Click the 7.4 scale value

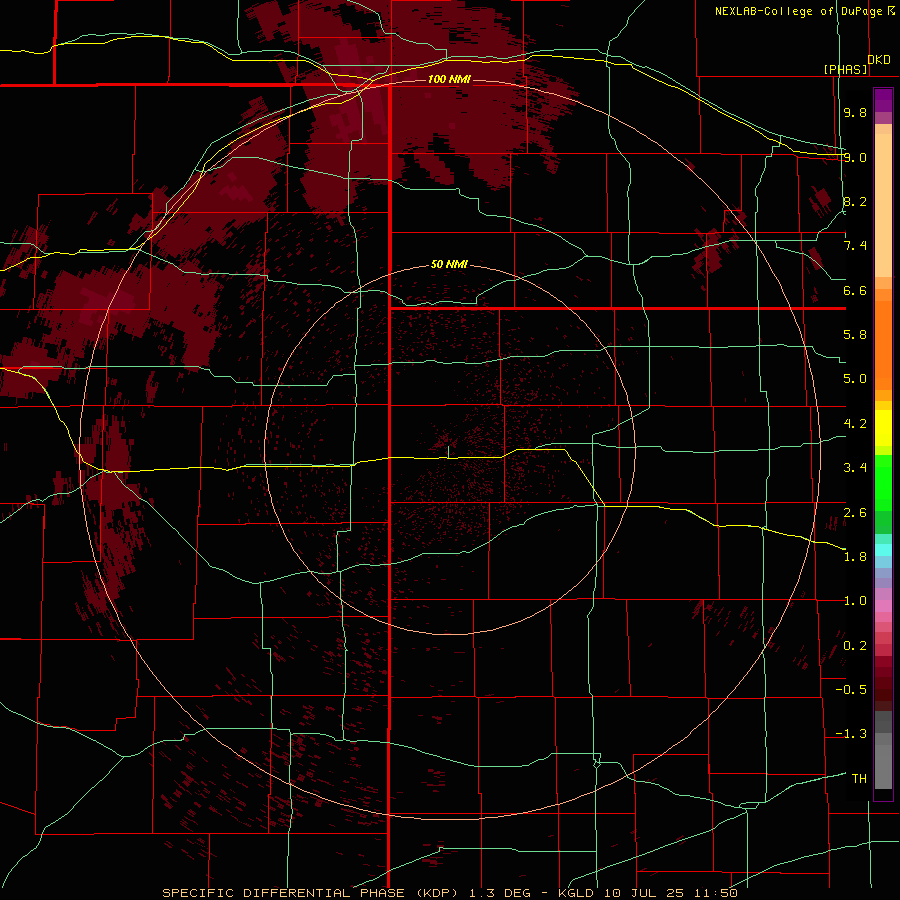855,246
